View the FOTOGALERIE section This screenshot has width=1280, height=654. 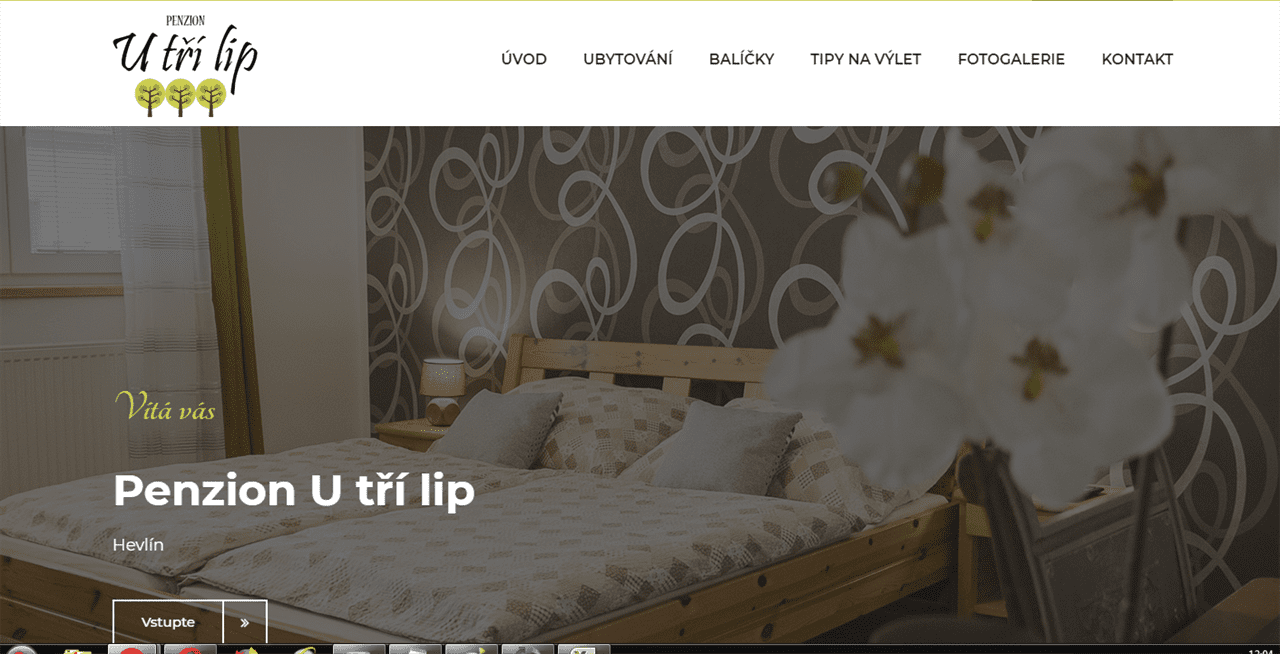click(1011, 59)
